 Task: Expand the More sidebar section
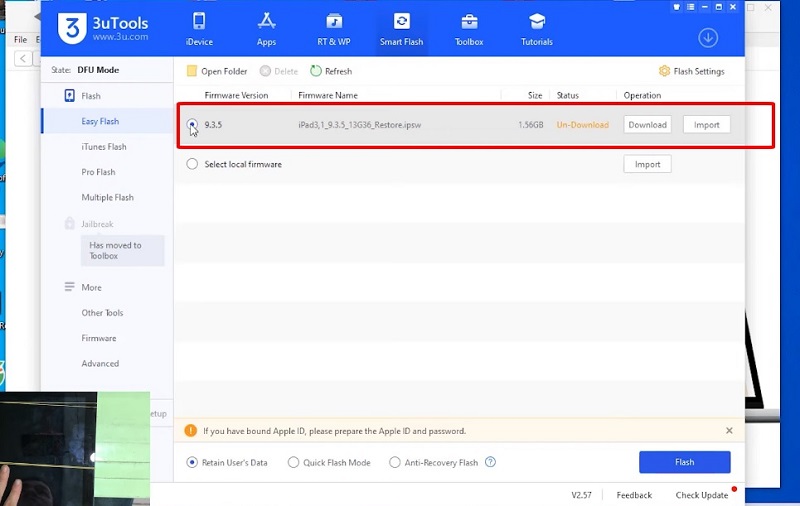click(x=70, y=287)
